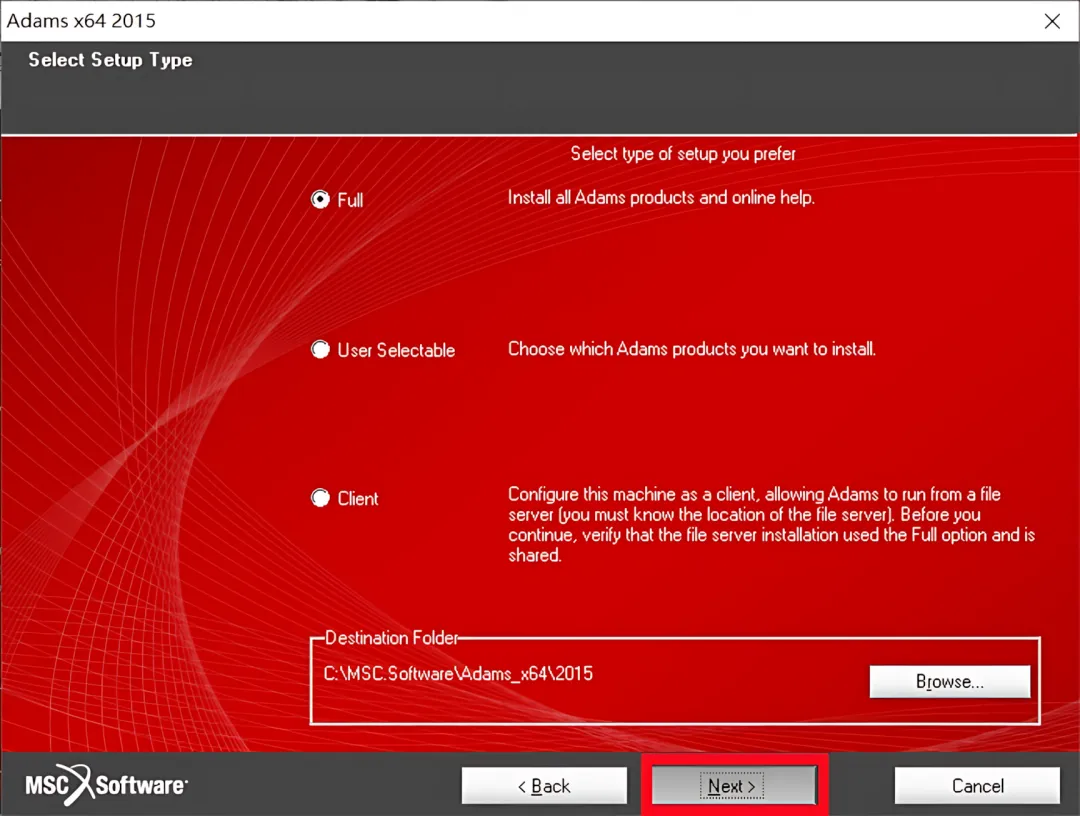Click 'Choose which Adams products you want to install' text
This screenshot has height=816, width=1080.
[692, 349]
